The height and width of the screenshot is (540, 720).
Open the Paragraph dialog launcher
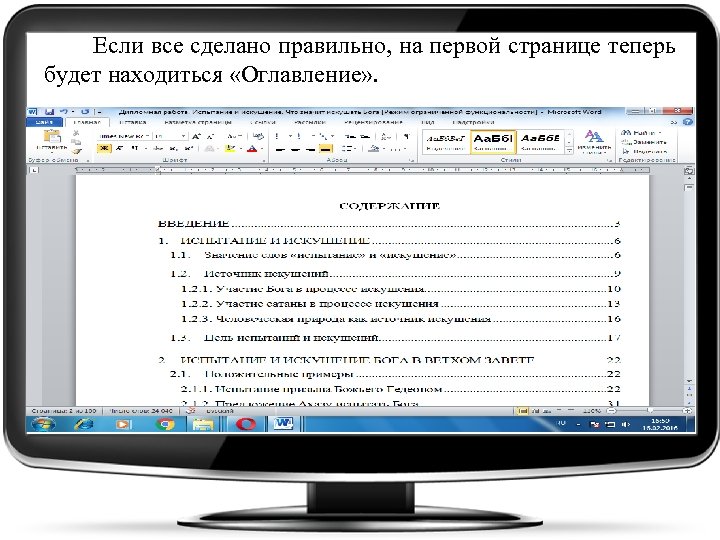coord(412,160)
